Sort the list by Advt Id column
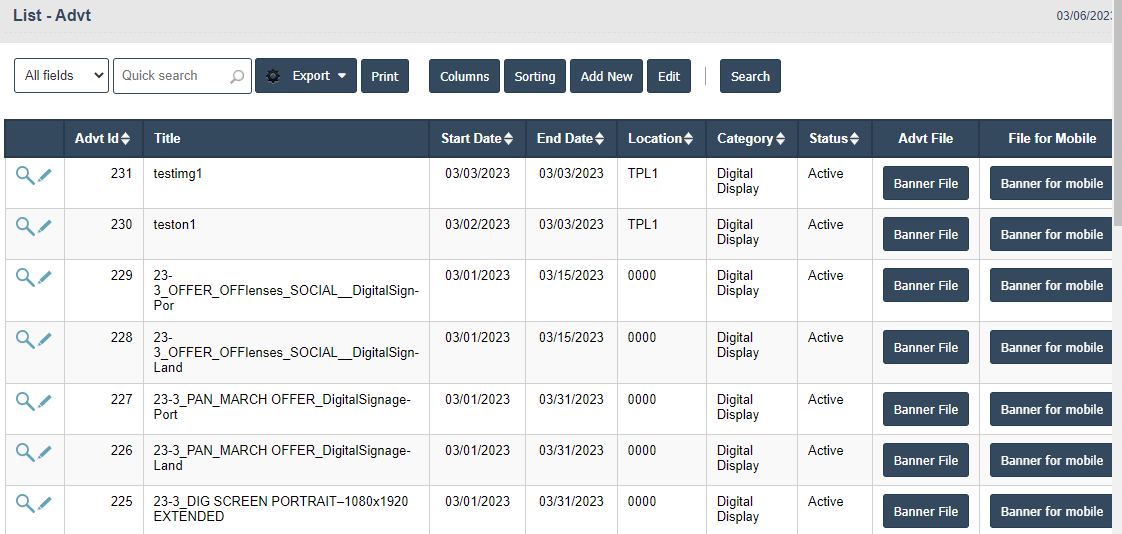The width and height of the screenshot is (1122, 534). click(x=103, y=139)
